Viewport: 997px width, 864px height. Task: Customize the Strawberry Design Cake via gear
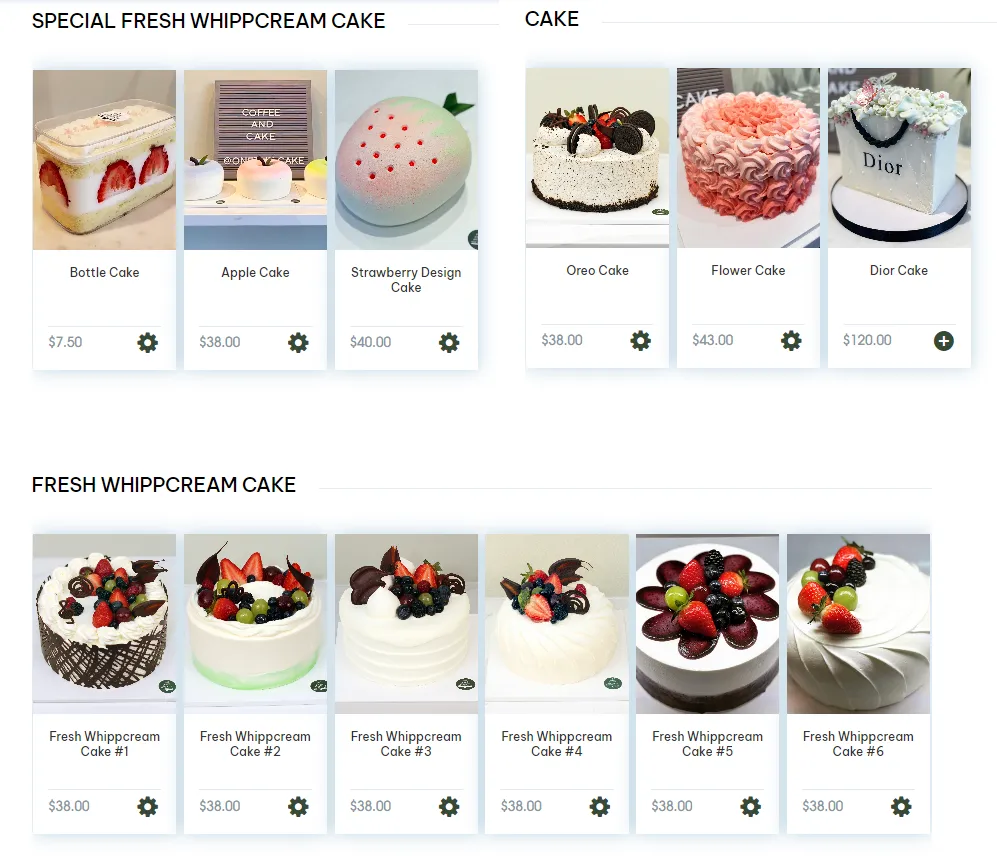coord(449,343)
